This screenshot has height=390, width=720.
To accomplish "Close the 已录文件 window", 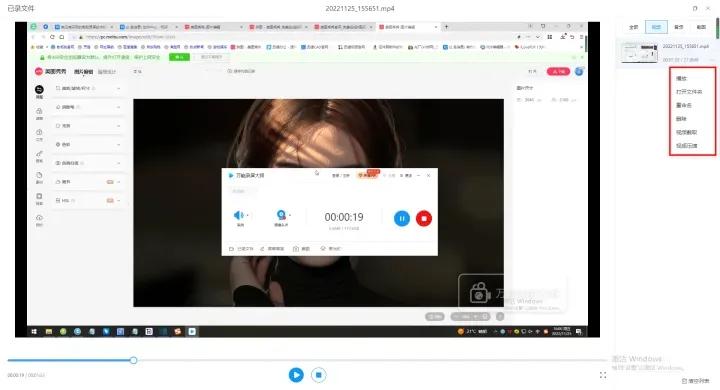I will pyautogui.click(x=708, y=8).
